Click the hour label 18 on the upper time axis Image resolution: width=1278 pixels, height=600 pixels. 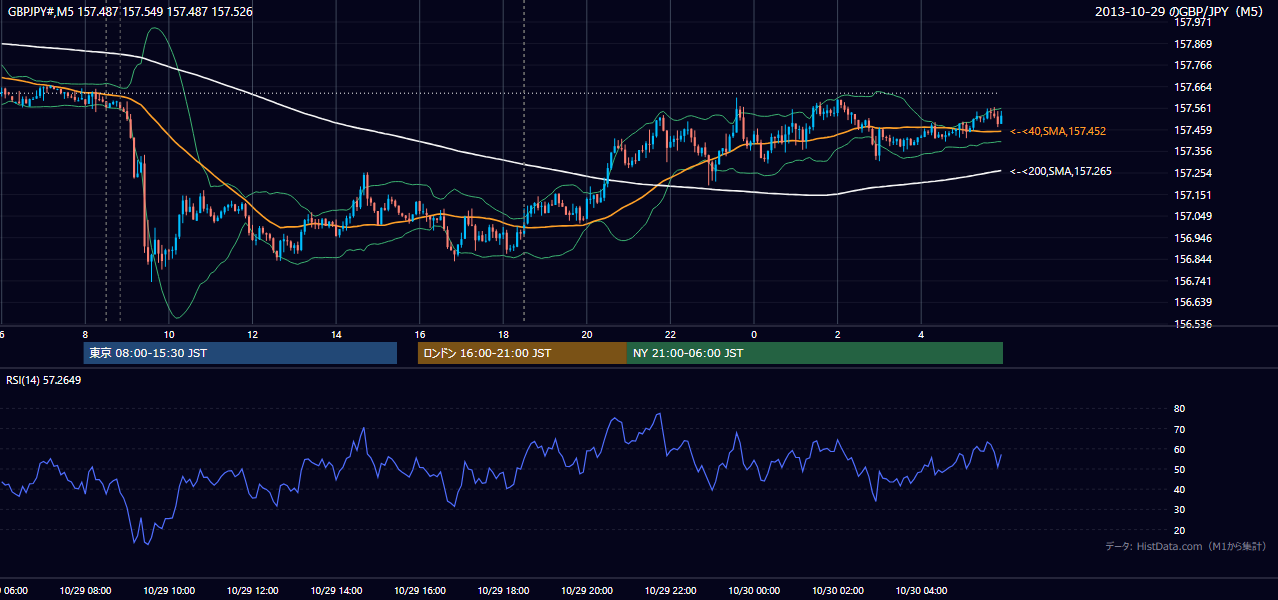[503, 334]
